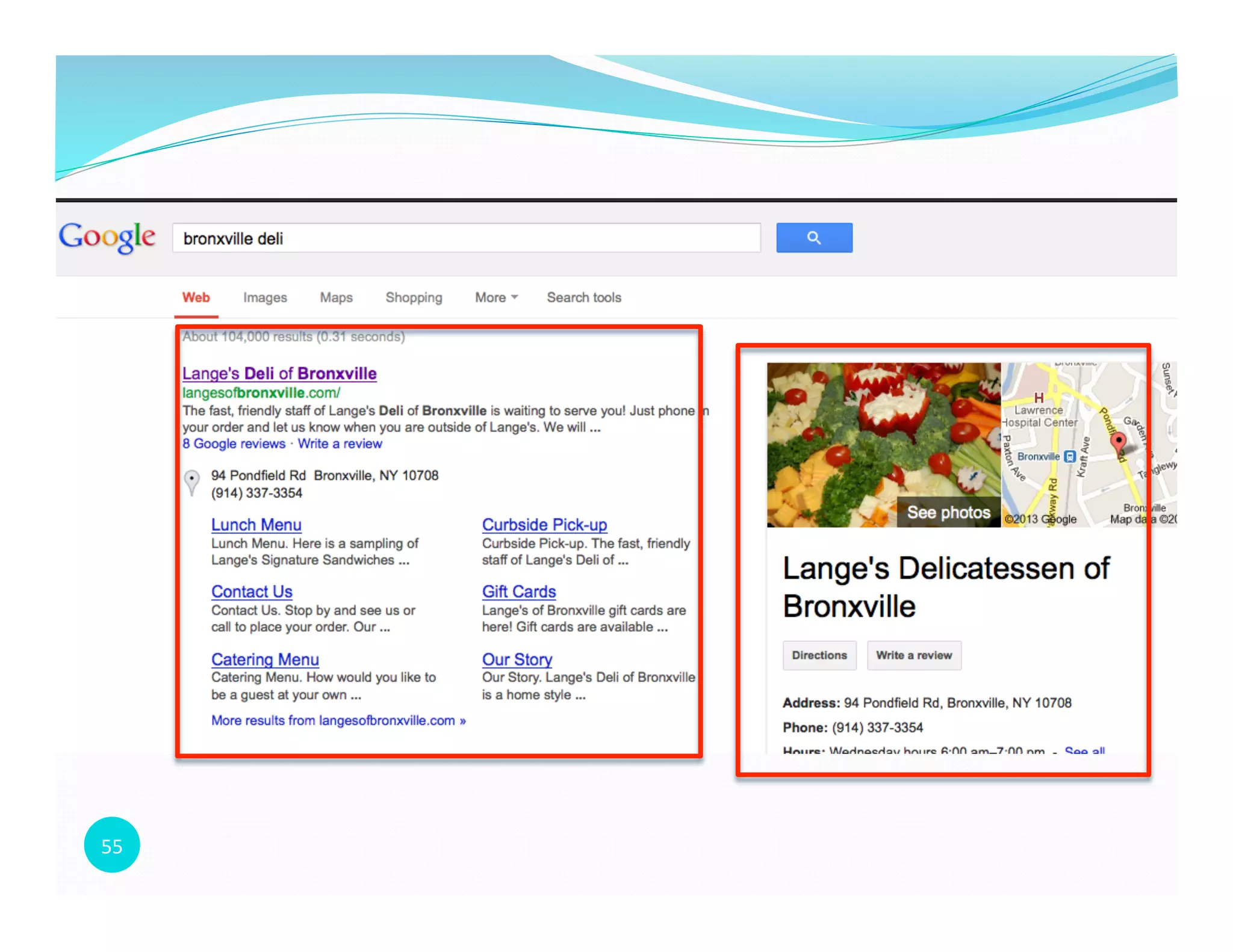The image size is (1233, 952).
Task: Click More results from langesofbronxville.com
Action: pos(338,720)
